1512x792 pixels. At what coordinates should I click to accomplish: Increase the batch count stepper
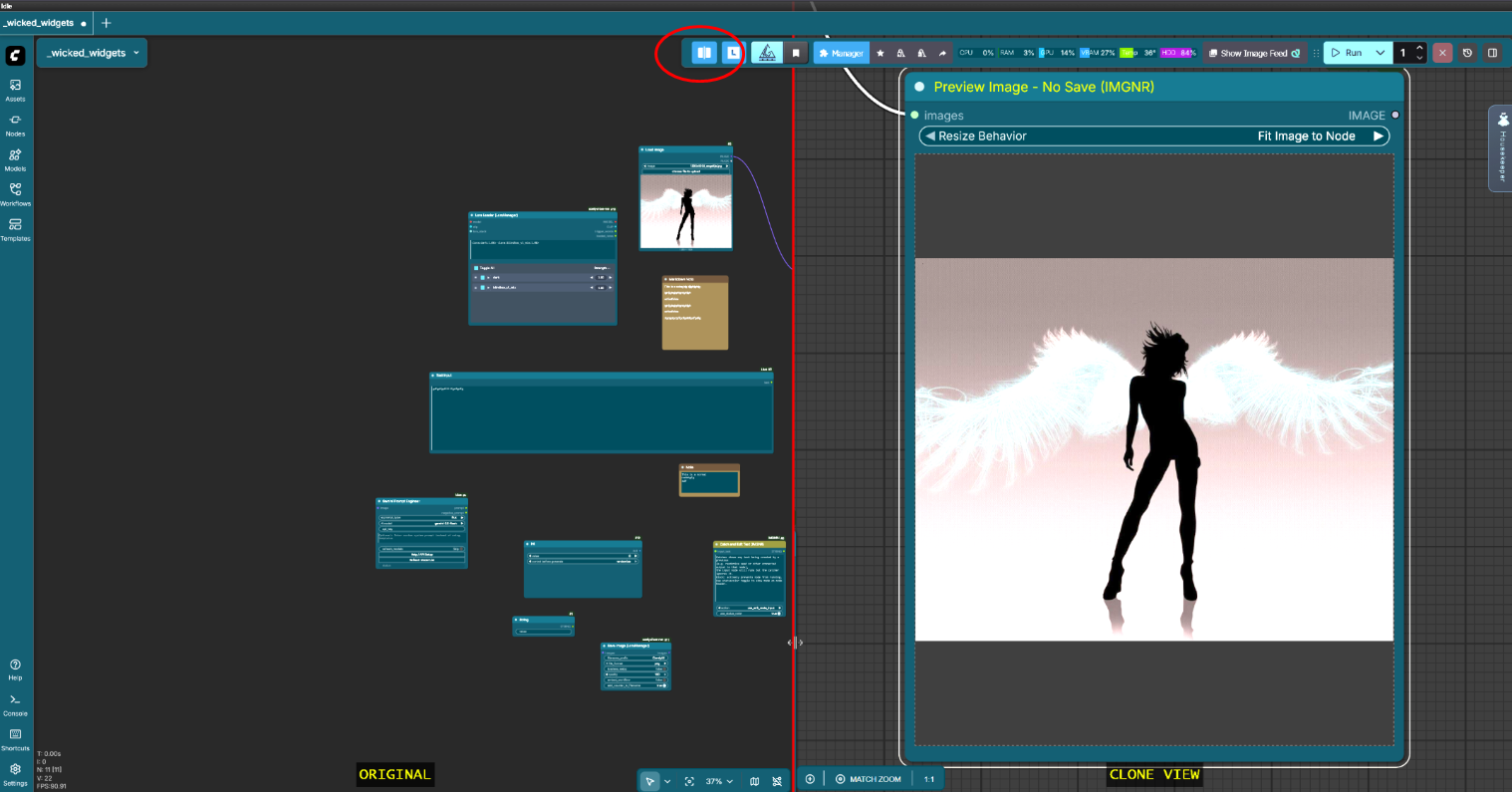click(1420, 48)
